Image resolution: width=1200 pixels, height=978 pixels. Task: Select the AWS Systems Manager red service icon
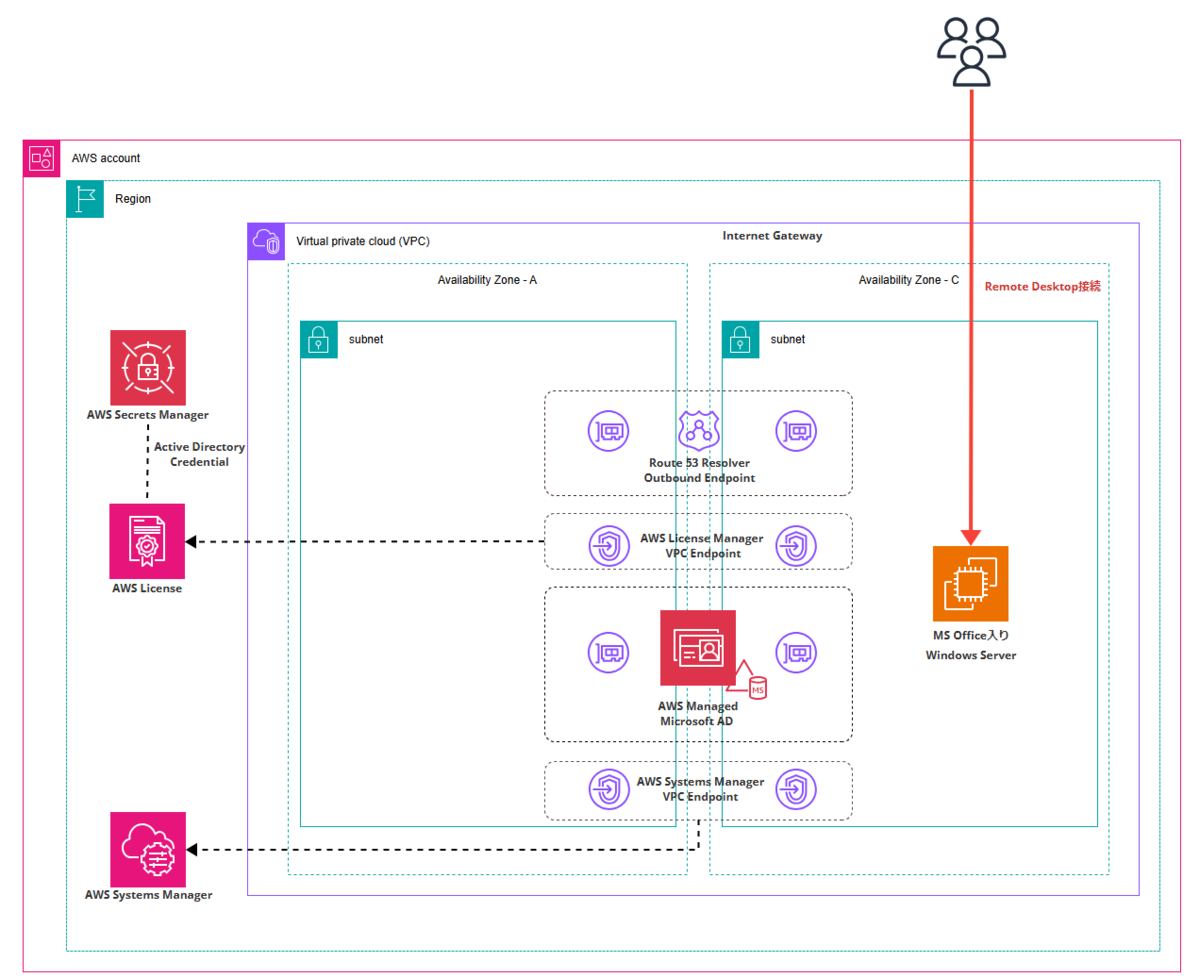[148, 849]
